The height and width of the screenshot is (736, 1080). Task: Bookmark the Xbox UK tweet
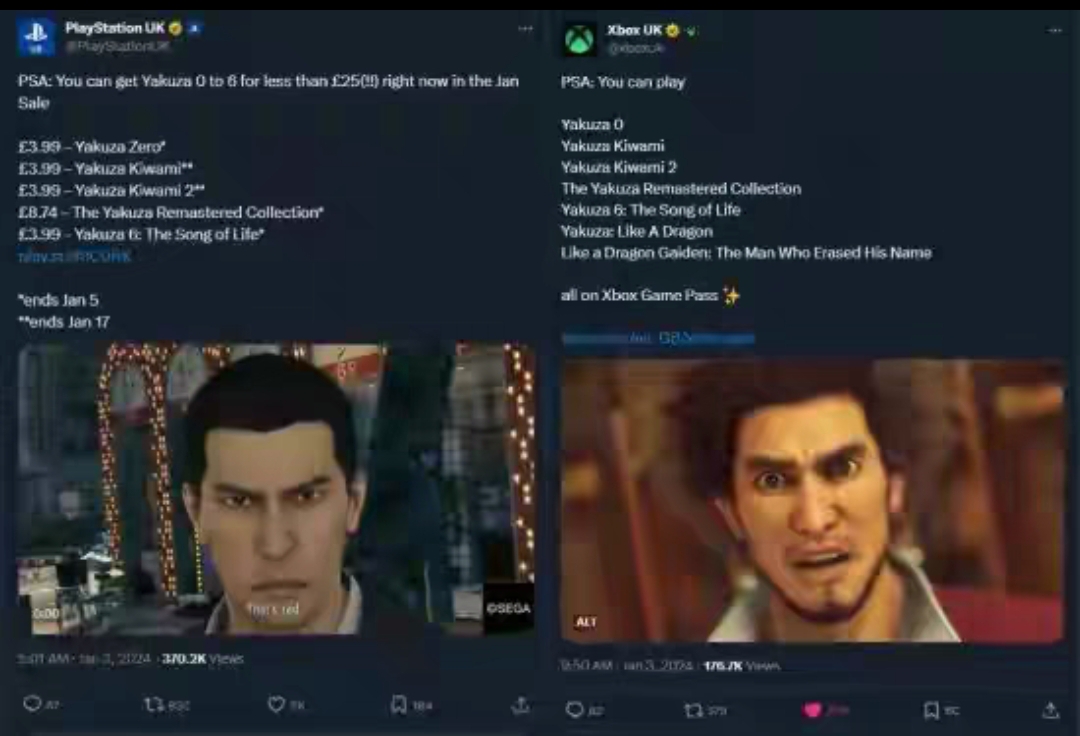[931, 710]
